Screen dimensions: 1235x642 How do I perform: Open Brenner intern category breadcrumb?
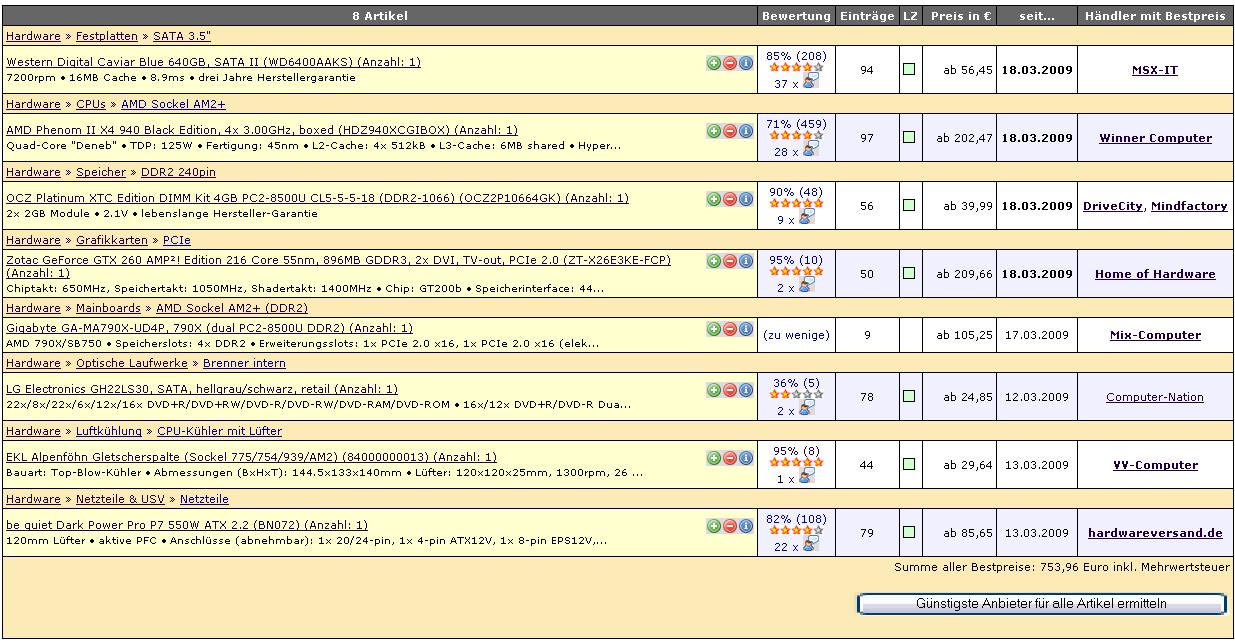[244, 363]
